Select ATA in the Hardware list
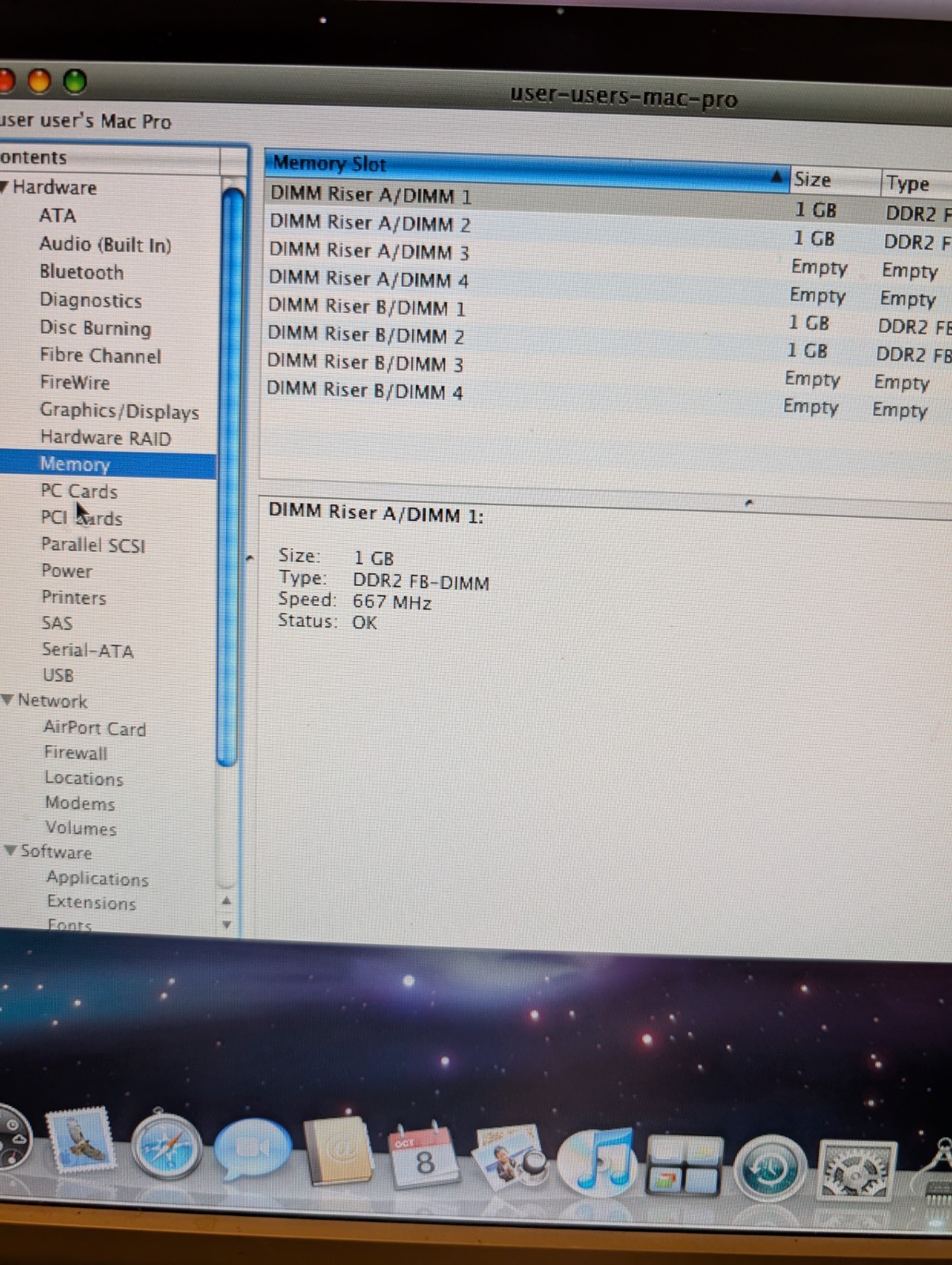 tap(58, 215)
